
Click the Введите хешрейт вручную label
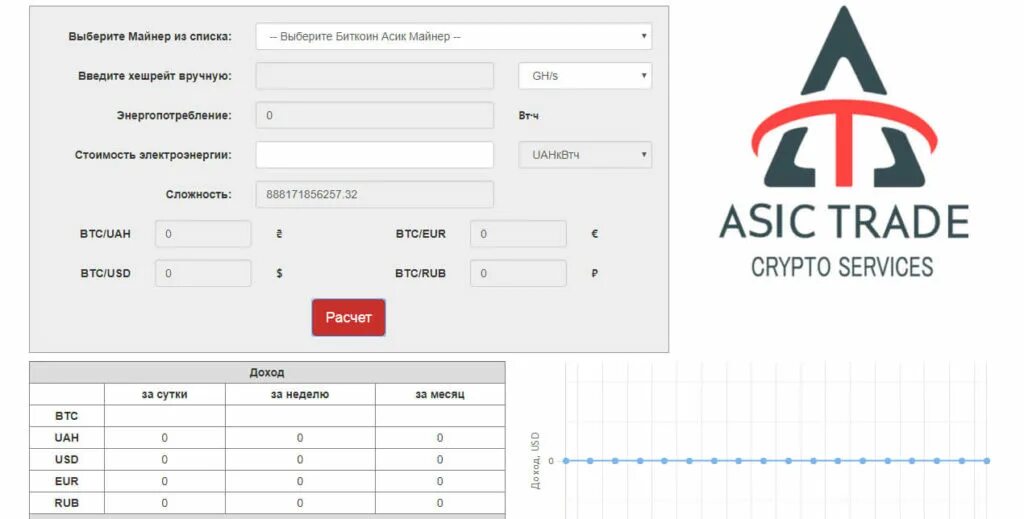pyautogui.click(x=155, y=76)
